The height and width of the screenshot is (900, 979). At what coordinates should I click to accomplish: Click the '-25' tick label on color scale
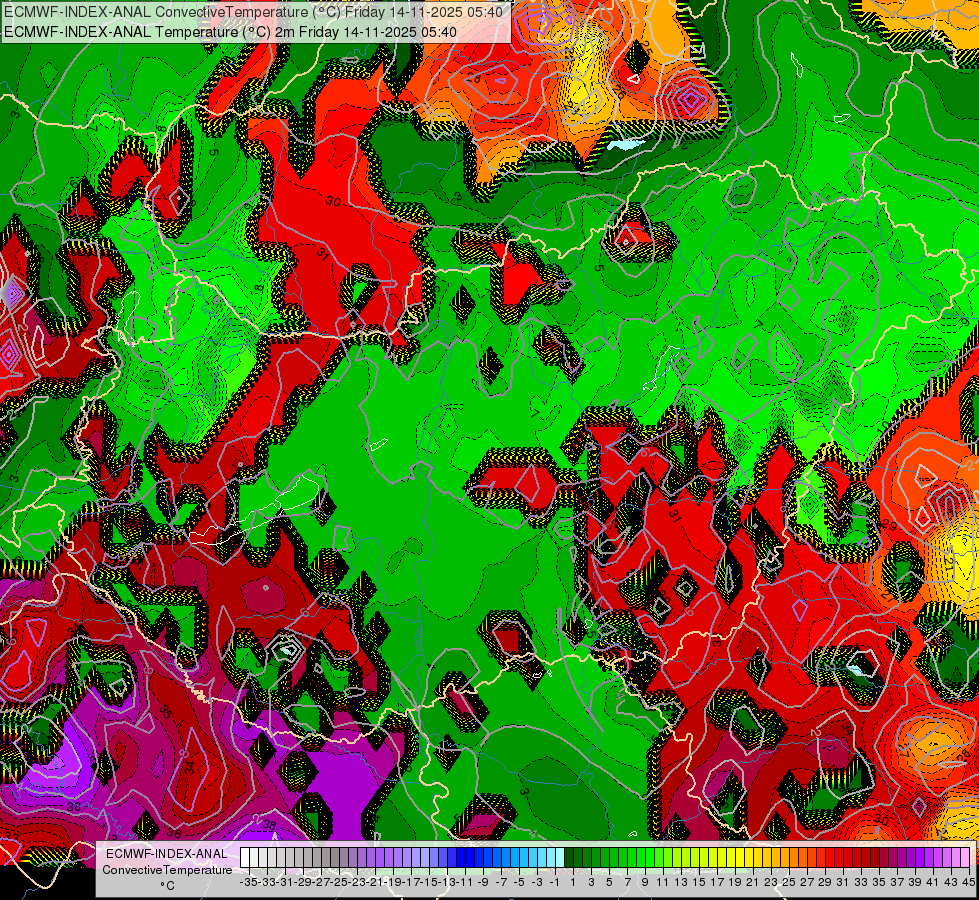338,882
